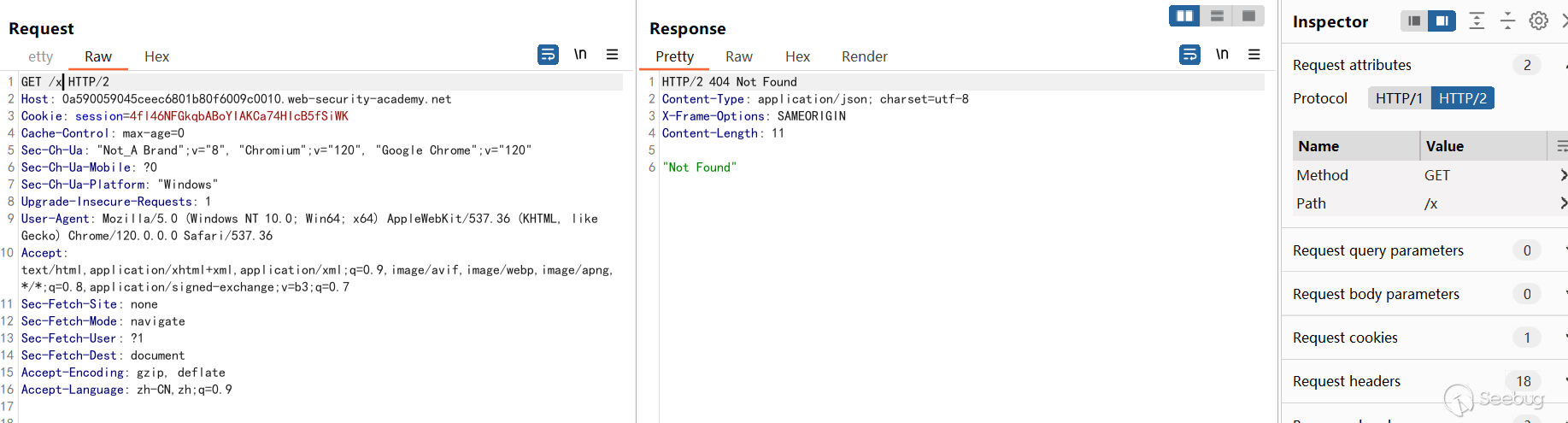Switch to combined tabbed layout
The image size is (1568, 423).
click(x=1248, y=15)
